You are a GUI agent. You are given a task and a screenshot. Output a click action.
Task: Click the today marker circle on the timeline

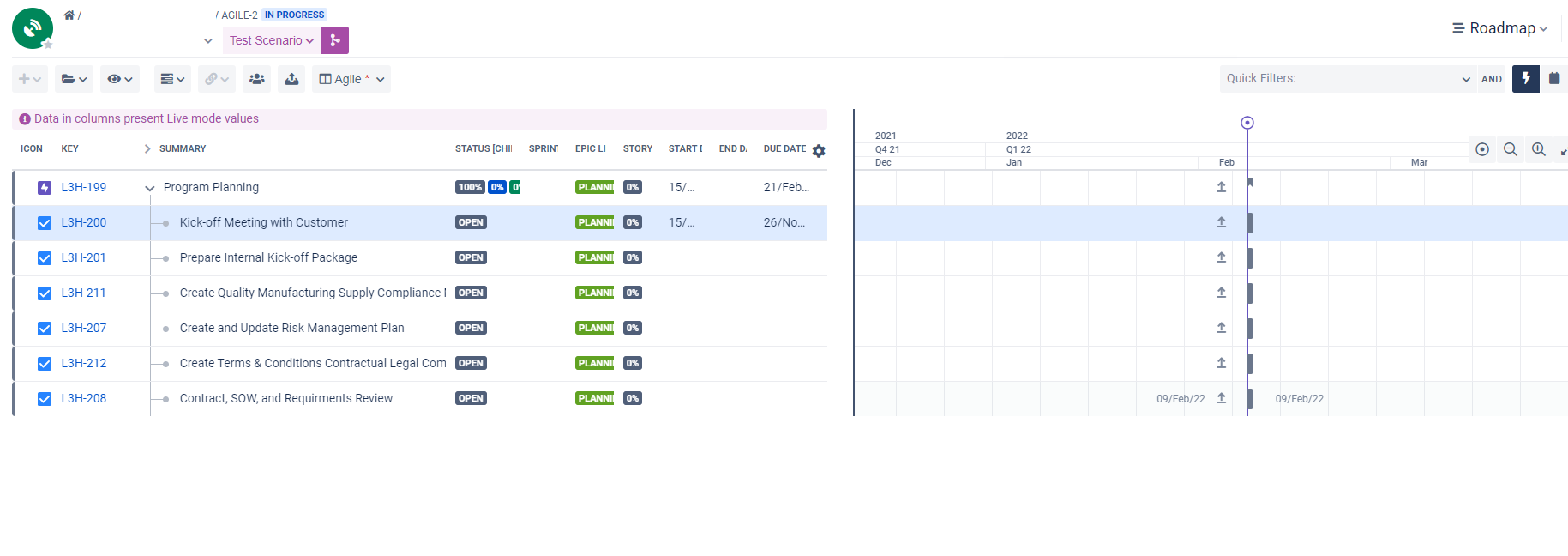click(1247, 123)
